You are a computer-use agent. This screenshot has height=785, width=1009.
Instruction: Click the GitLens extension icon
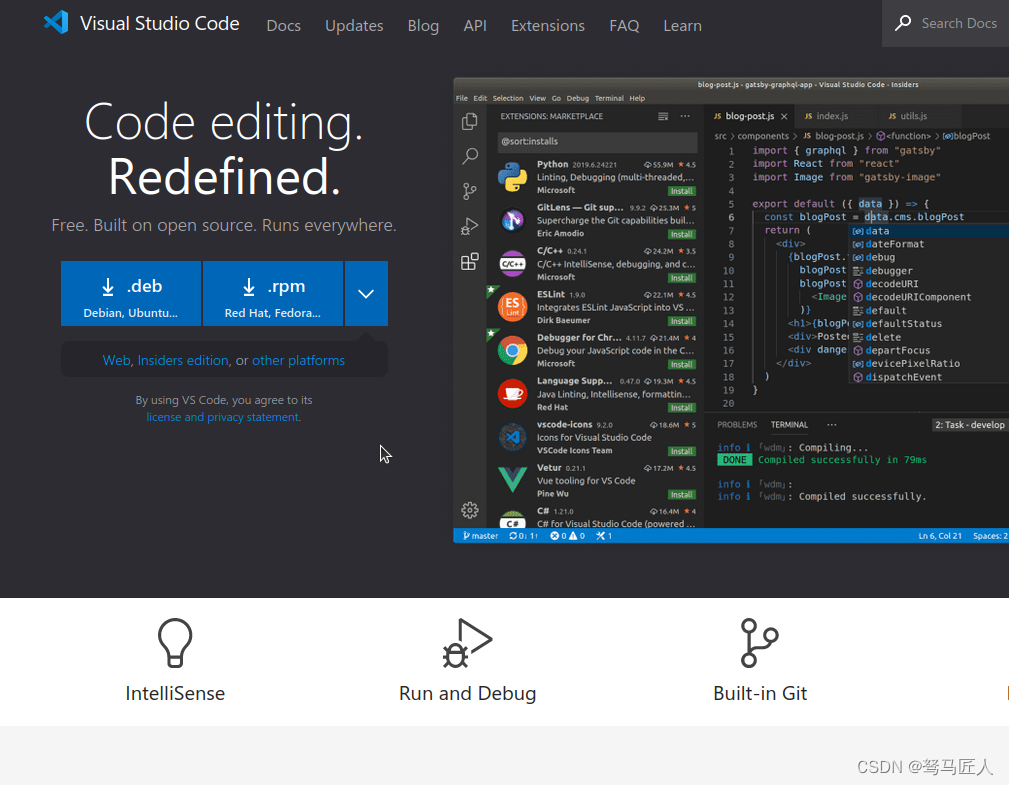[512, 220]
